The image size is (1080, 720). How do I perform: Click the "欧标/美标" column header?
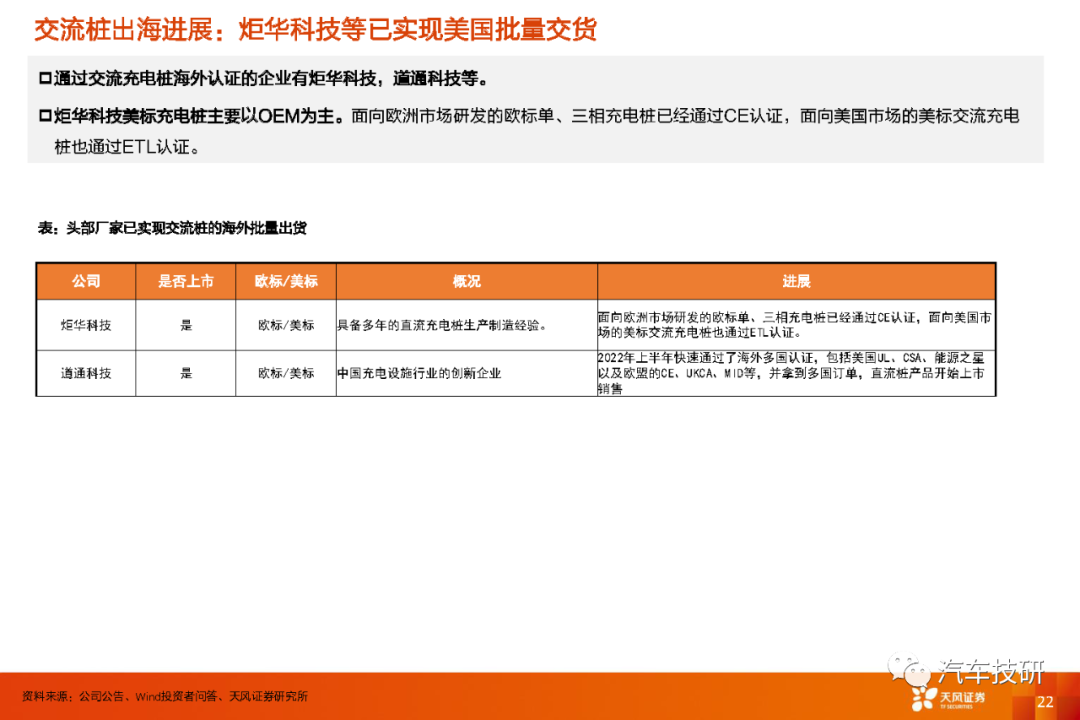tap(286, 281)
